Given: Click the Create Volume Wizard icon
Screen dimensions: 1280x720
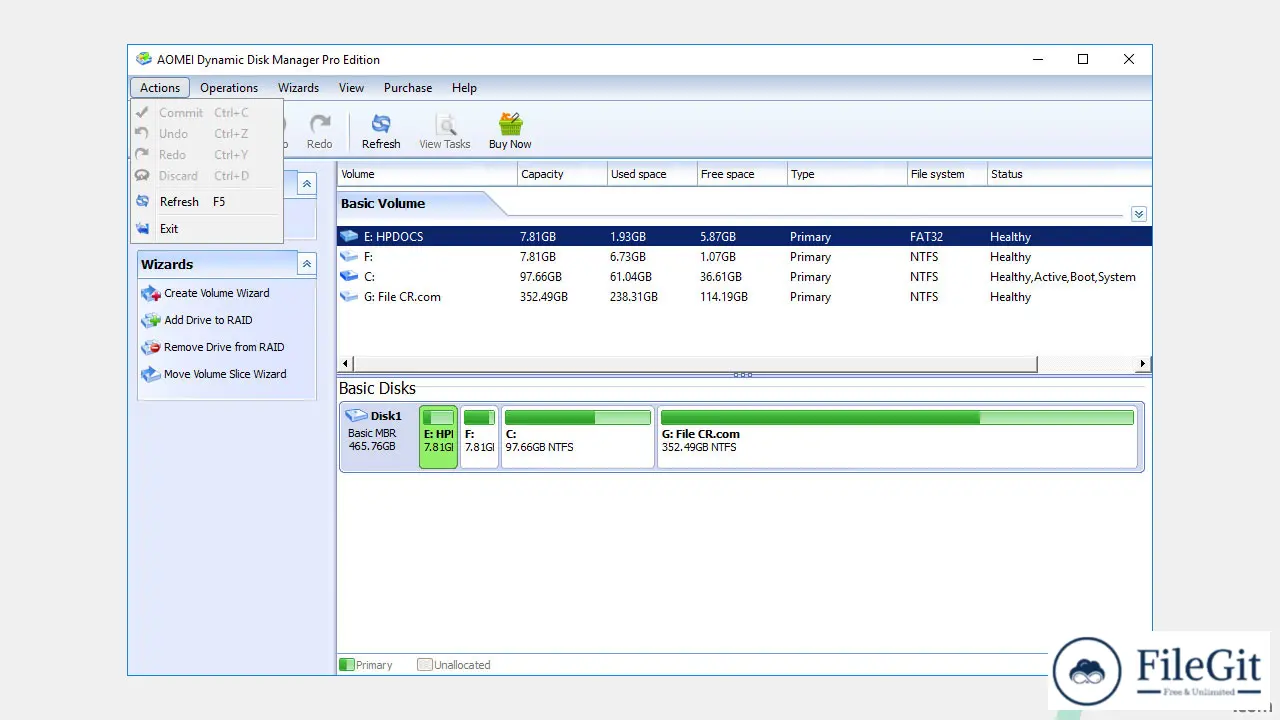Looking at the screenshot, I should pyautogui.click(x=151, y=294).
